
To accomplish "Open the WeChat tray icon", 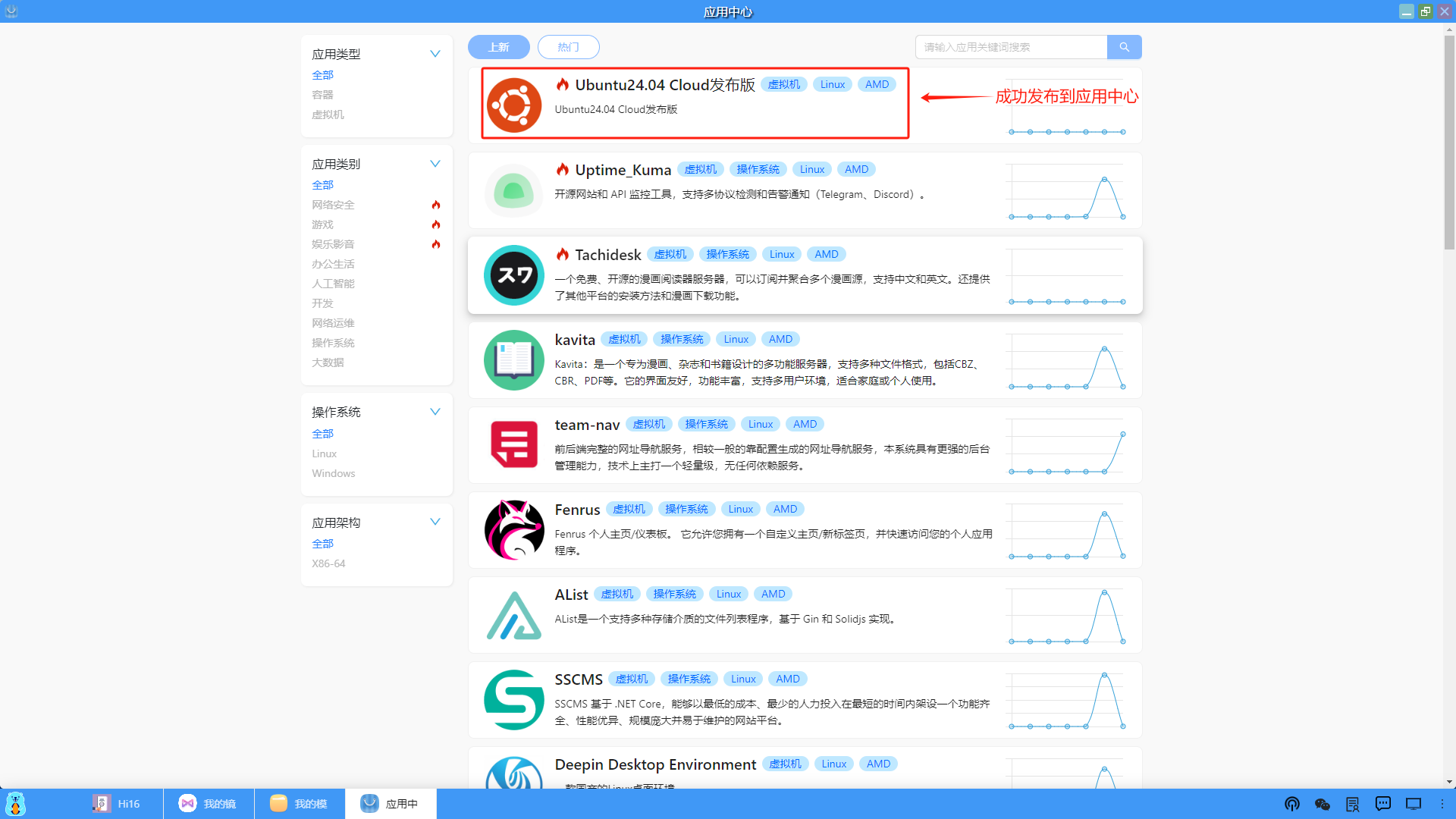I will pos(1322,804).
